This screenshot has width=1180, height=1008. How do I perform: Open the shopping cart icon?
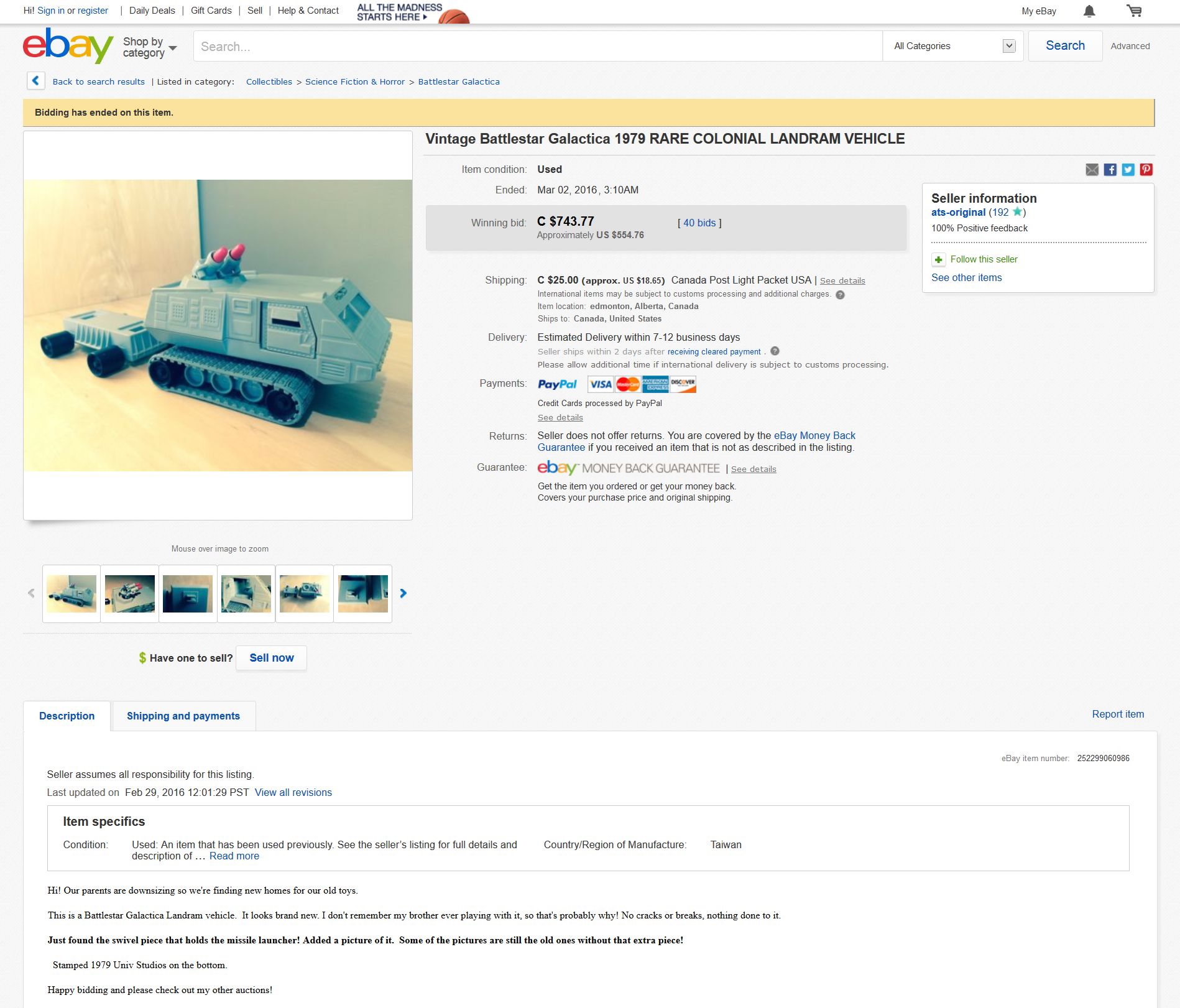(1135, 11)
